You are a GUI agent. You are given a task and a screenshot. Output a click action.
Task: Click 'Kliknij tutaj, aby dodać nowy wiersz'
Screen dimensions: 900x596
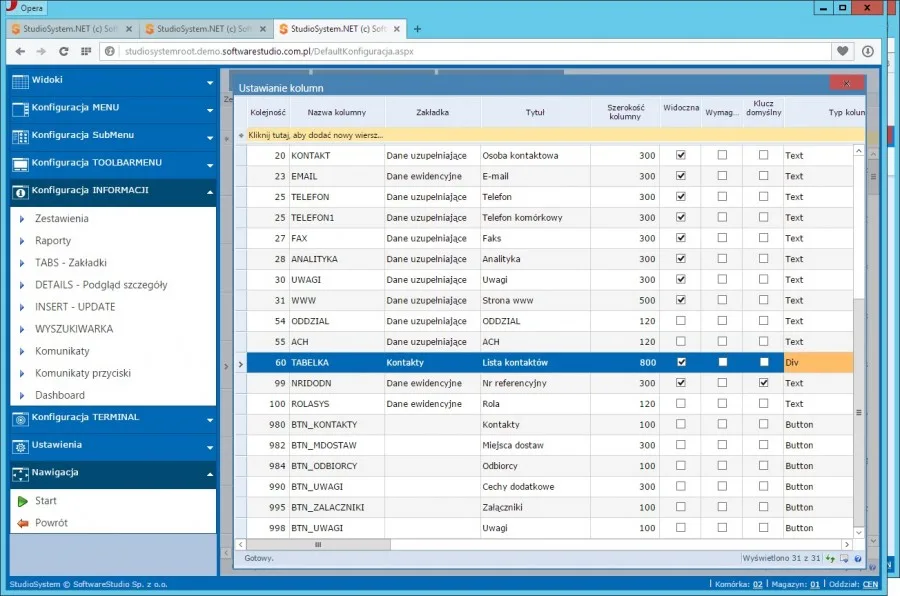(316, 136)
